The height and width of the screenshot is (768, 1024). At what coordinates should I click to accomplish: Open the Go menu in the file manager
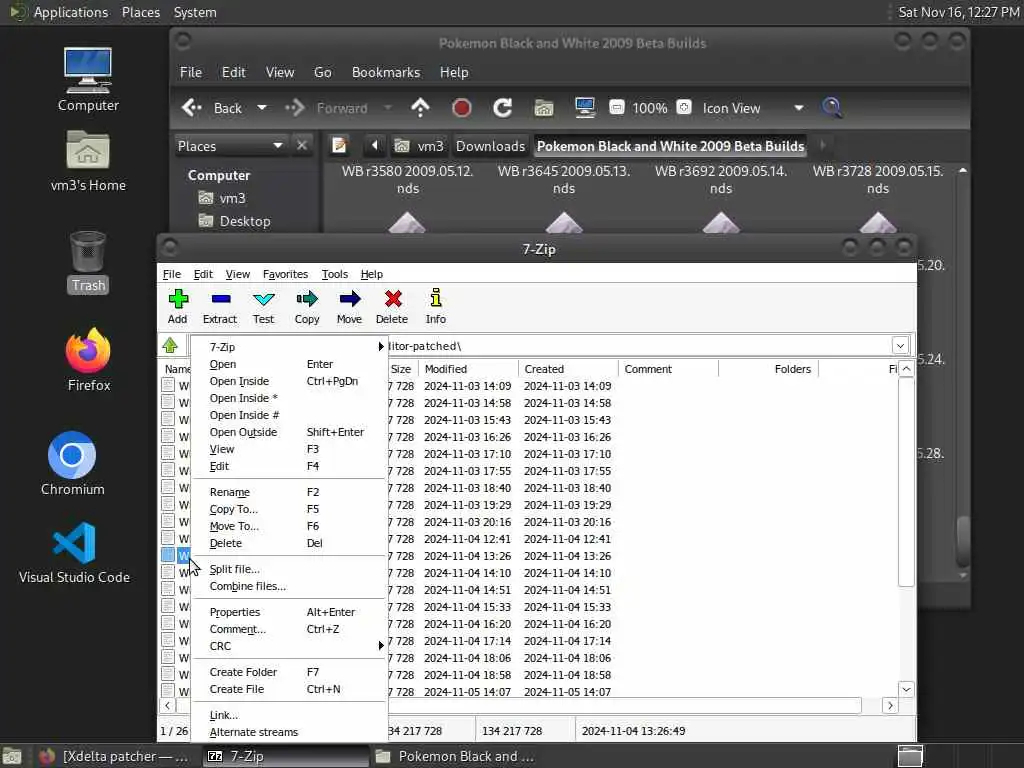323,72
